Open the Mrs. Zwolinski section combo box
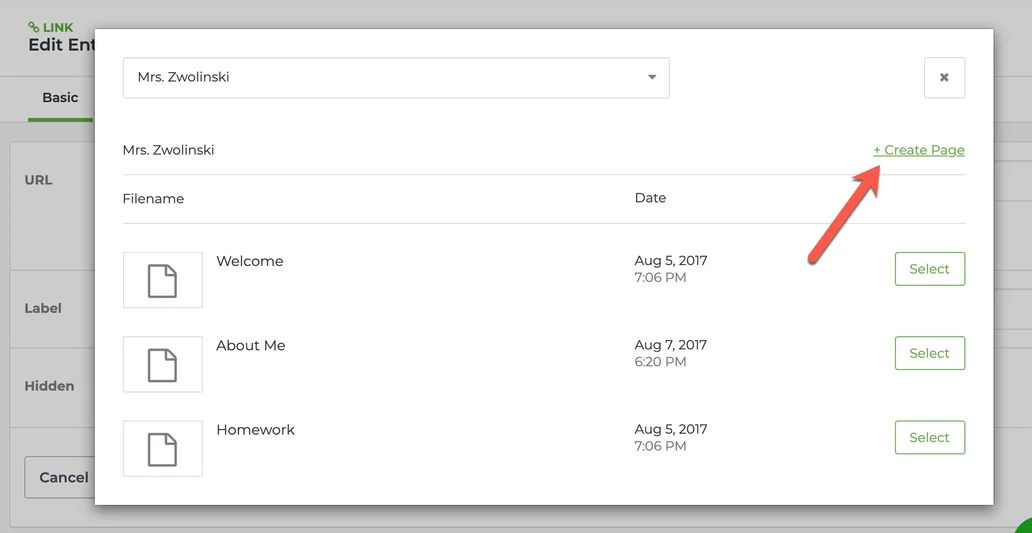The width and height of the screenshot is (1032, 533). click(x=395, y=78)
